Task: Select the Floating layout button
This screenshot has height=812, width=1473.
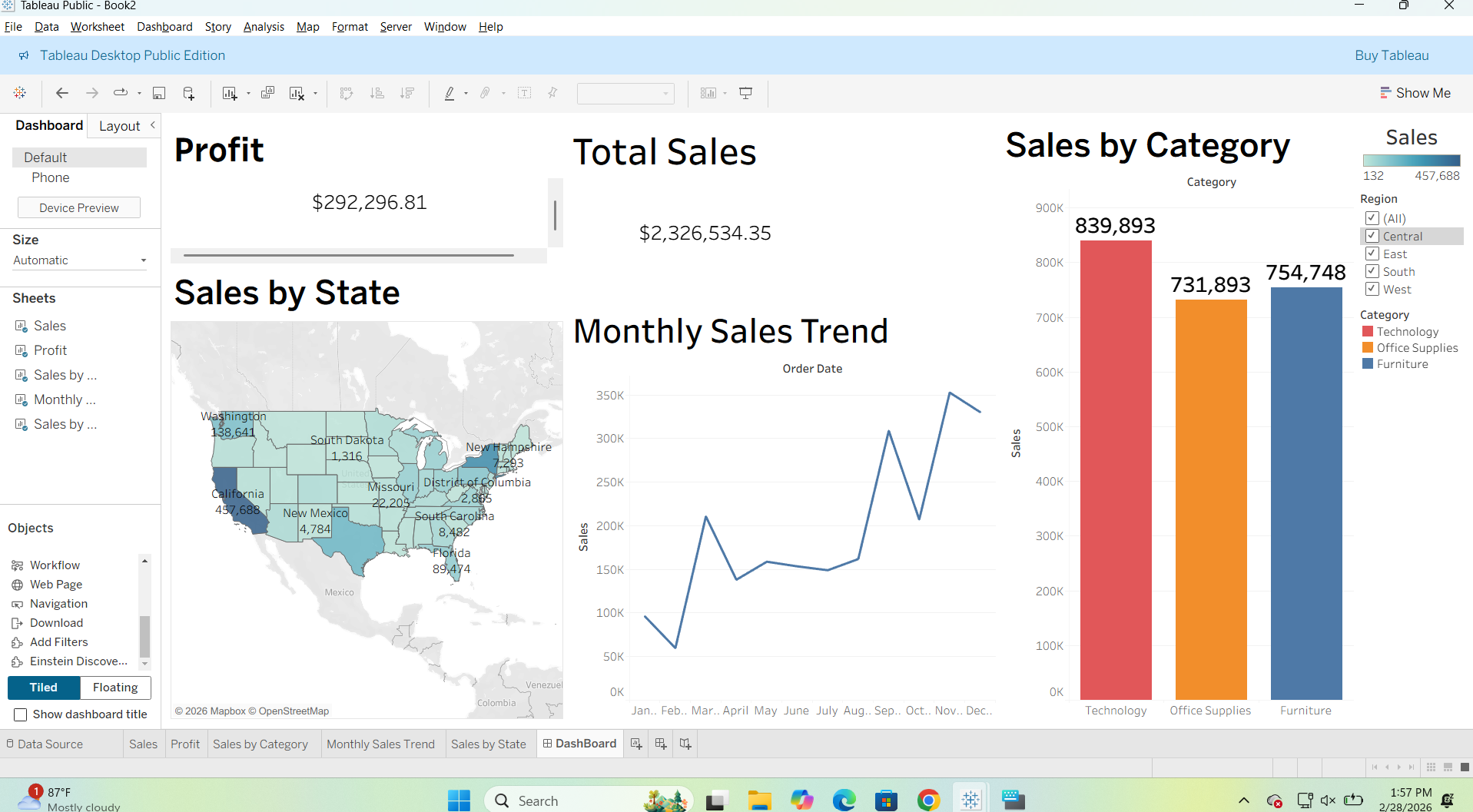Action: coord(115,688)
